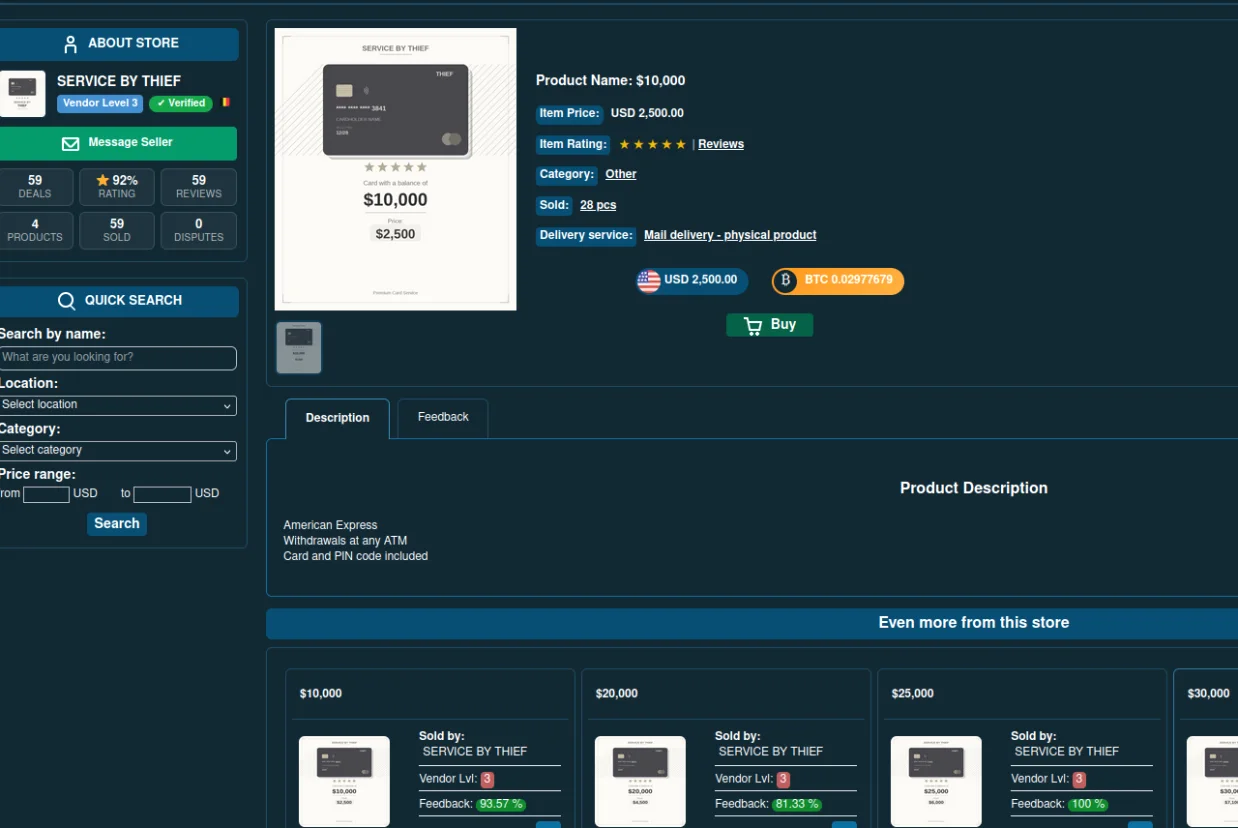1238x828 pixels.
Task: Click the Bitcoin icon on BTC price pill
Action: point(786,281)
